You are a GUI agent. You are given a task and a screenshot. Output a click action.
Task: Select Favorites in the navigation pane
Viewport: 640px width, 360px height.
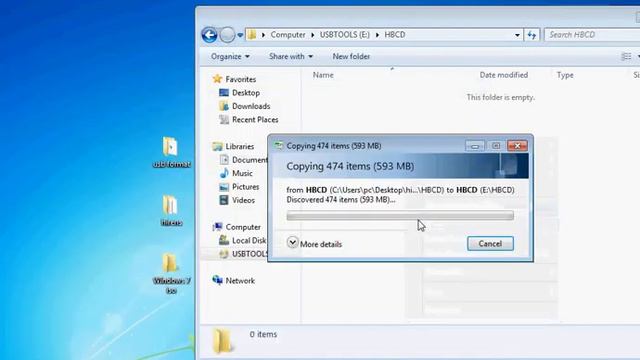(240, 79)
